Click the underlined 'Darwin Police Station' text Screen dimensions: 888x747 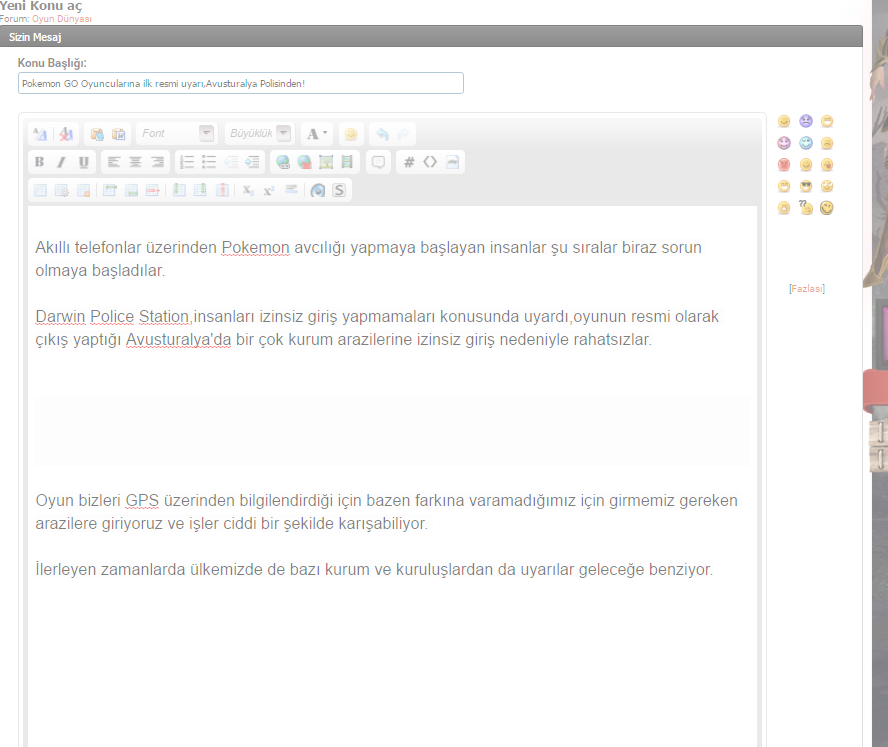click(112, 317)
